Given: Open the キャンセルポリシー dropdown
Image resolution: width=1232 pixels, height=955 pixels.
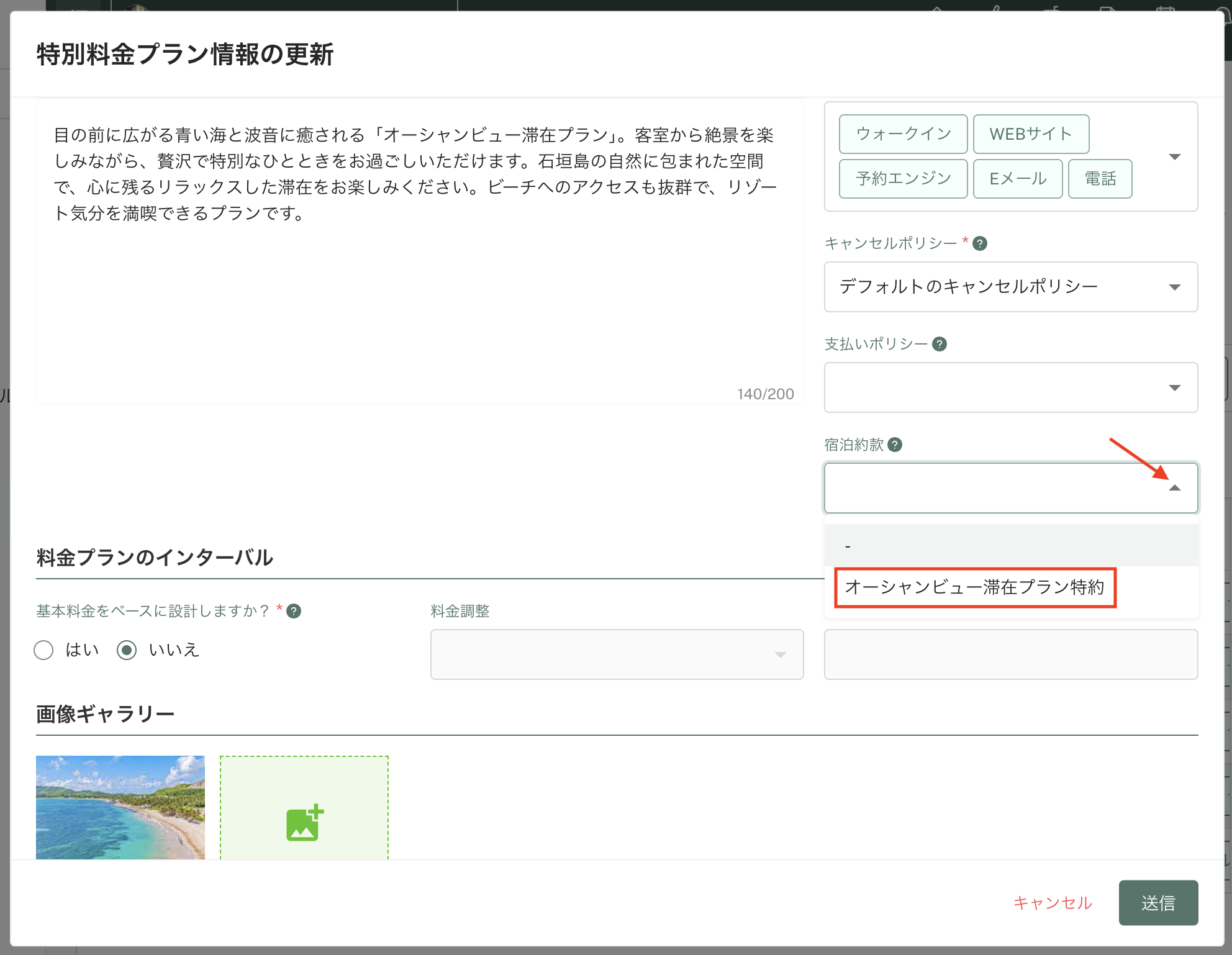Looking at the screenshot, I should [1011, 287].
